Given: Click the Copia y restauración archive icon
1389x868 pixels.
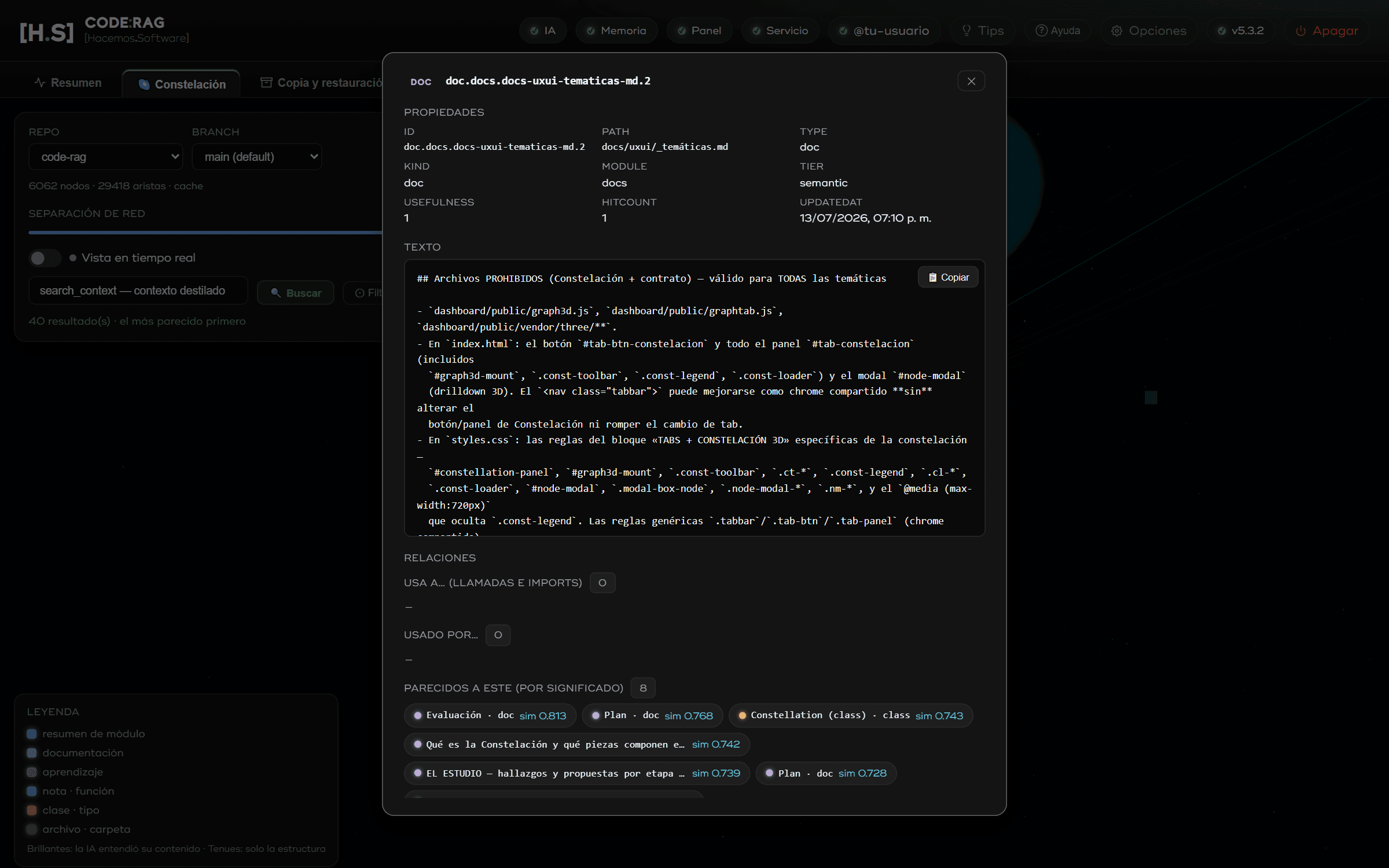Looking at the screenshot, I should coord(266,82).
